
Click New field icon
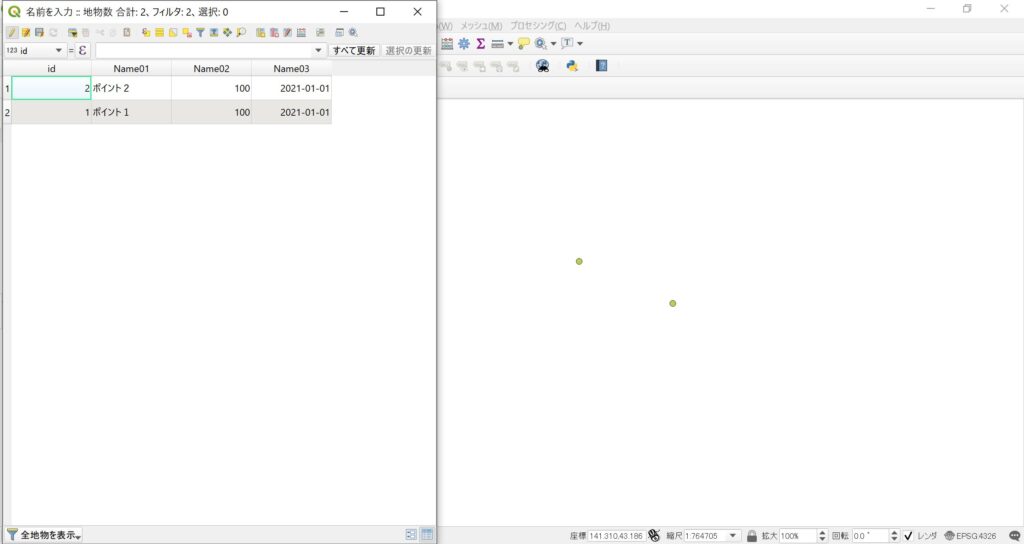261,32
